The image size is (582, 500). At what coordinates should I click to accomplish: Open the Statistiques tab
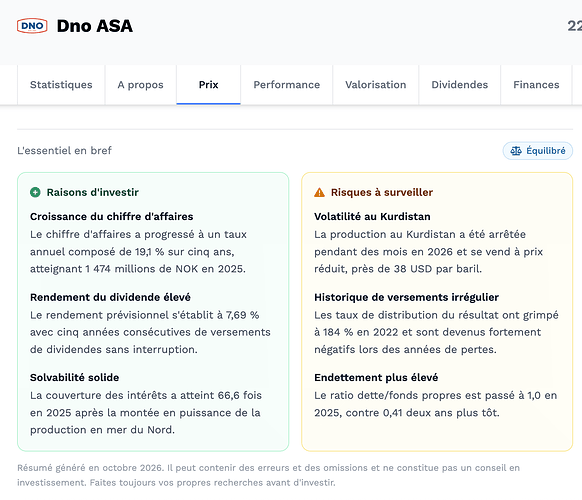(61, 85)
